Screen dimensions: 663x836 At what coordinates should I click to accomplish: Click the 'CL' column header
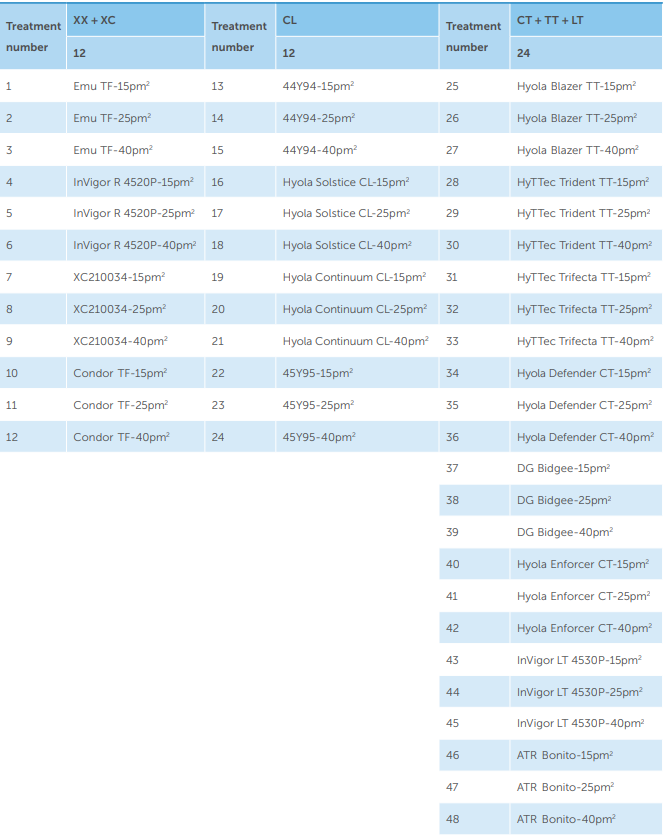pyautogui.click(x=357, y=20)
